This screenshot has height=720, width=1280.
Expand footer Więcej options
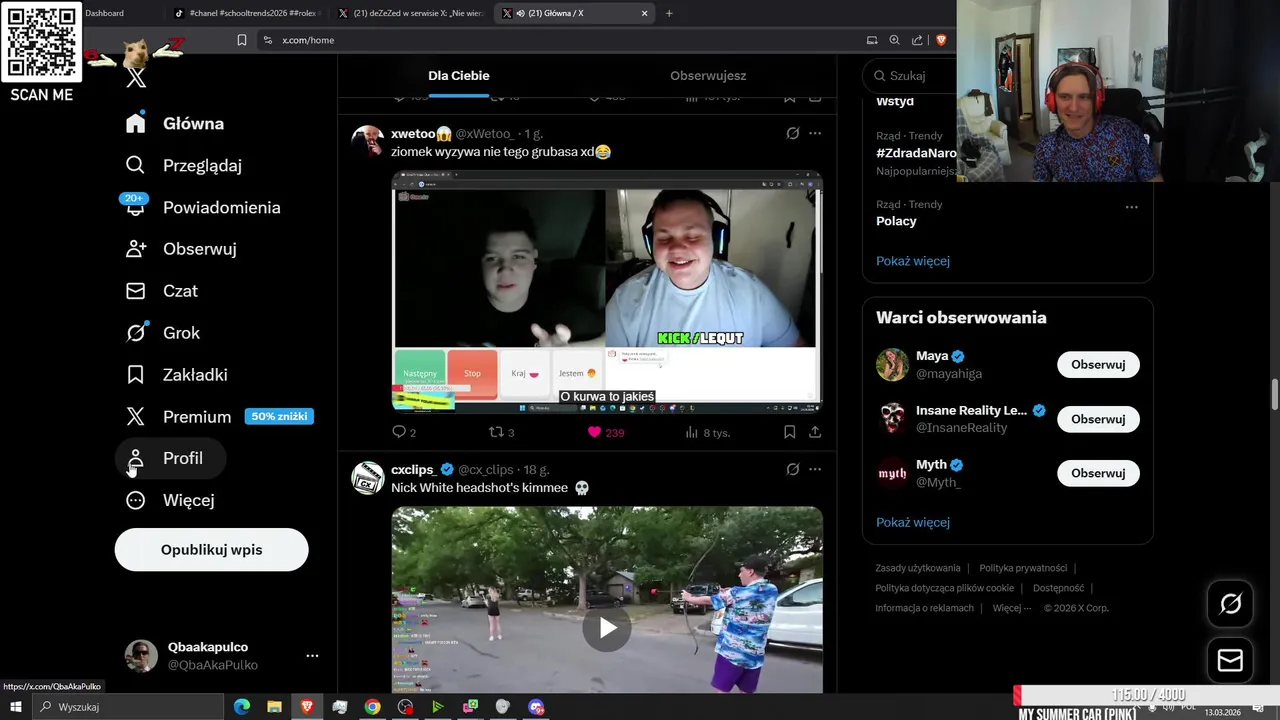point(1013,608)
